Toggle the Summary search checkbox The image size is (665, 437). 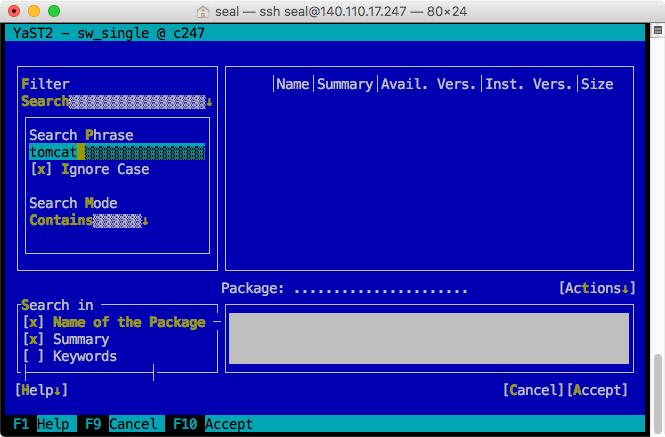(34, 339)
